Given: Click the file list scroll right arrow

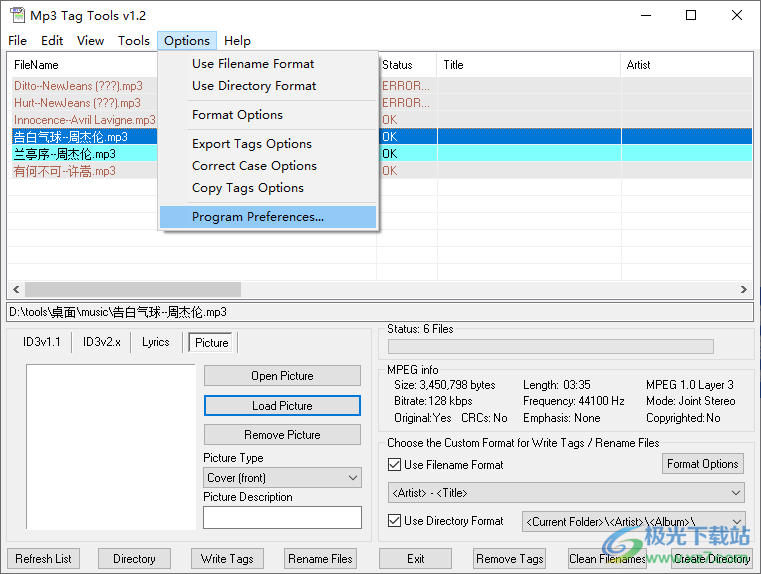Looking at the screenshot, I should pyautogui.click(x=744, y=290).
